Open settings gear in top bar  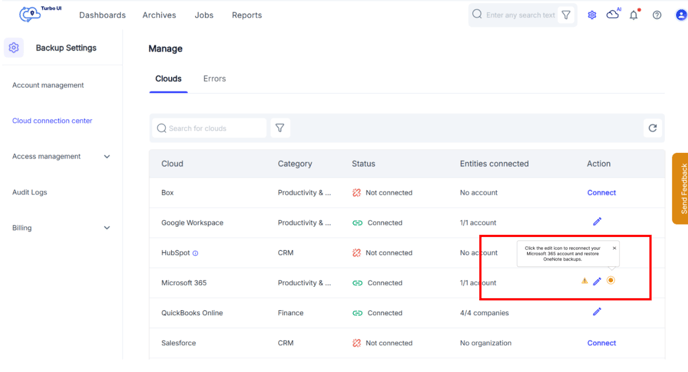click(592, 15)
